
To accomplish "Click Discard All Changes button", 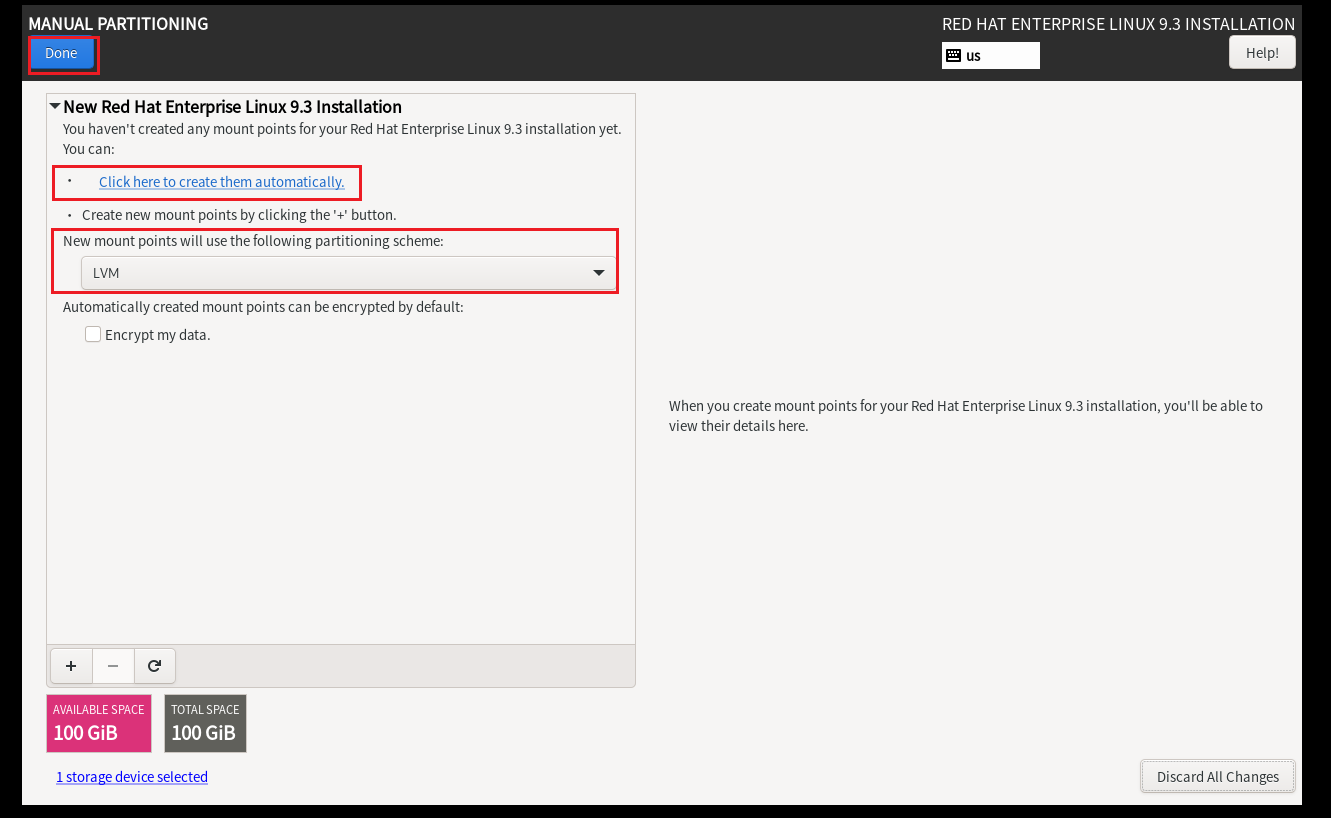I will [1218, 776].
